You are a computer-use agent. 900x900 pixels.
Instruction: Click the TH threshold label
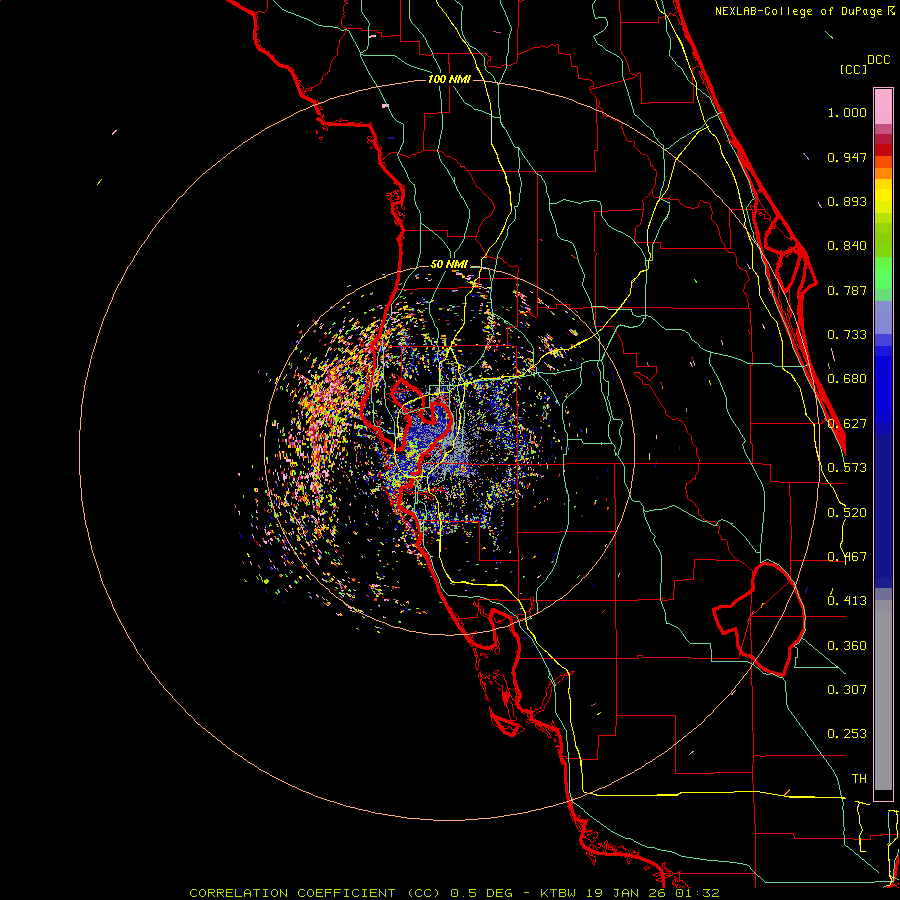coord(859,779)
